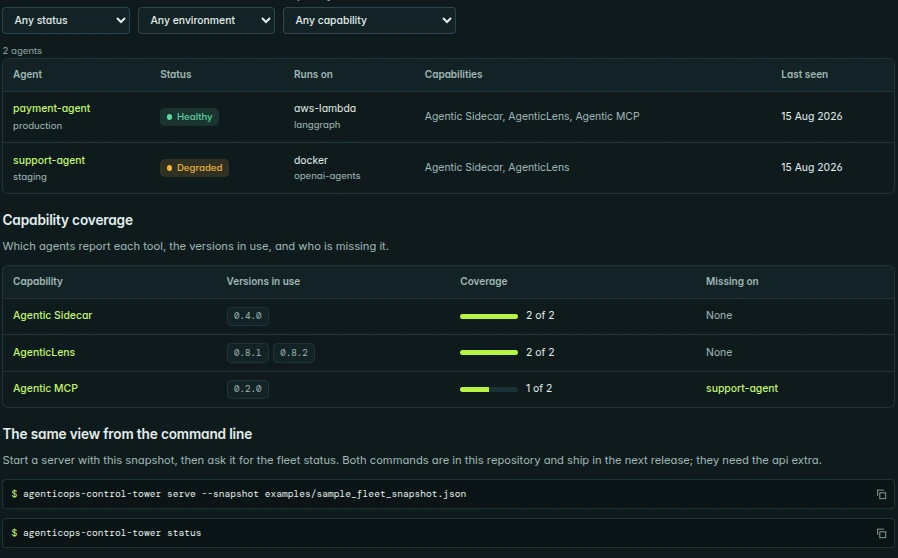Screen dimensions: 898x558
Task: Click the Versions in use column header
Action: click(x=263, y=281)
